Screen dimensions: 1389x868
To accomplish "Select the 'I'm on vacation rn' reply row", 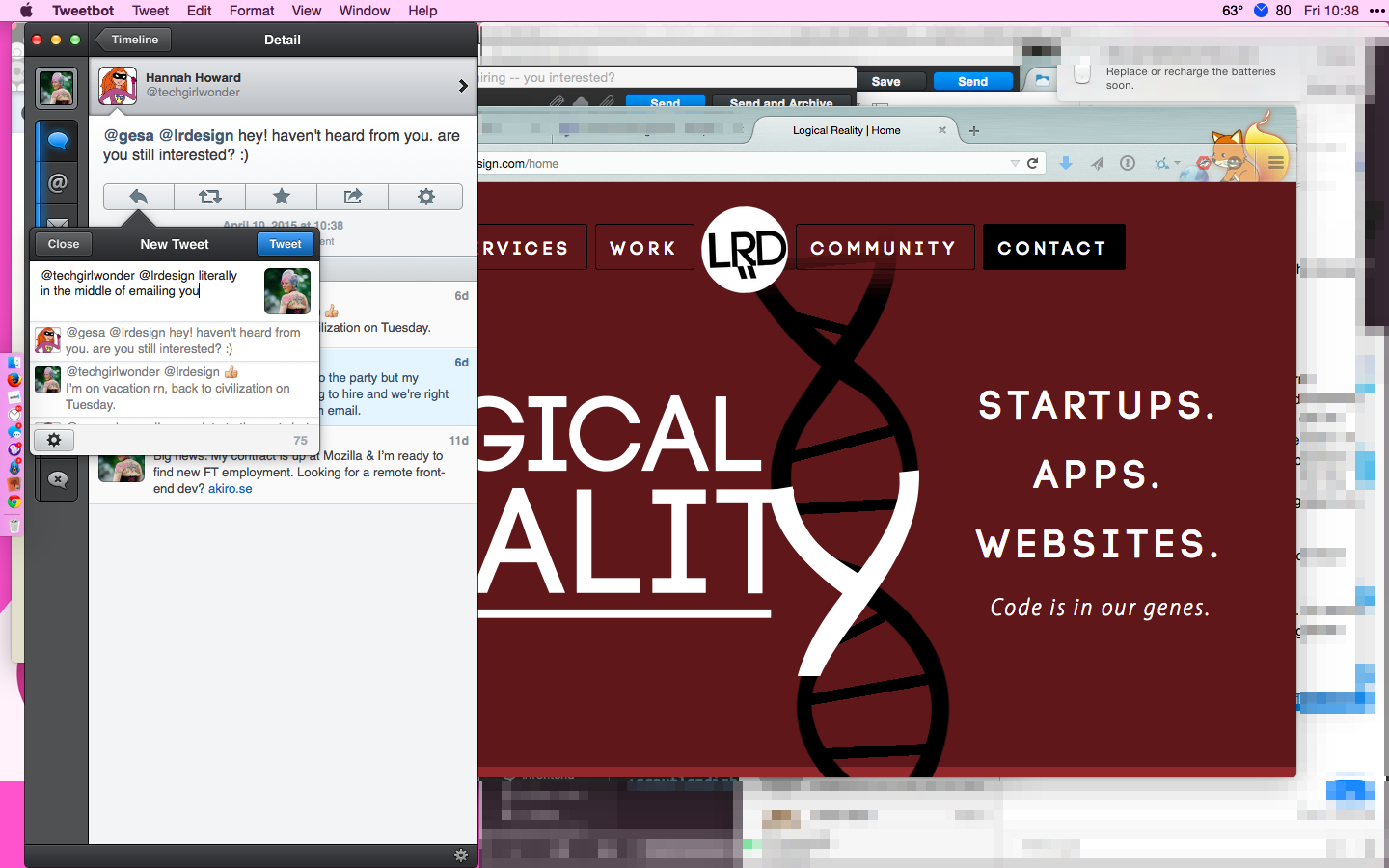I will point(176,389).
